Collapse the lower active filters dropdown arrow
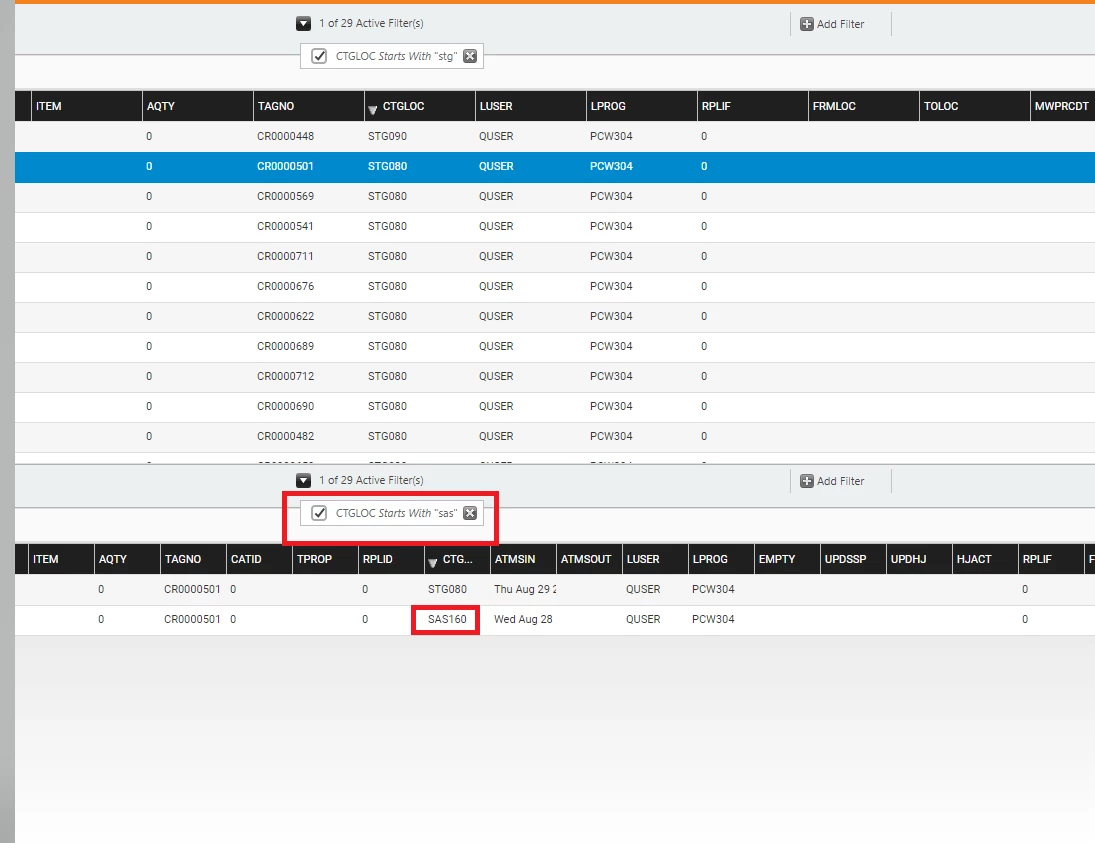This screenshot has width=1095, height=843. tap(303, 481)
